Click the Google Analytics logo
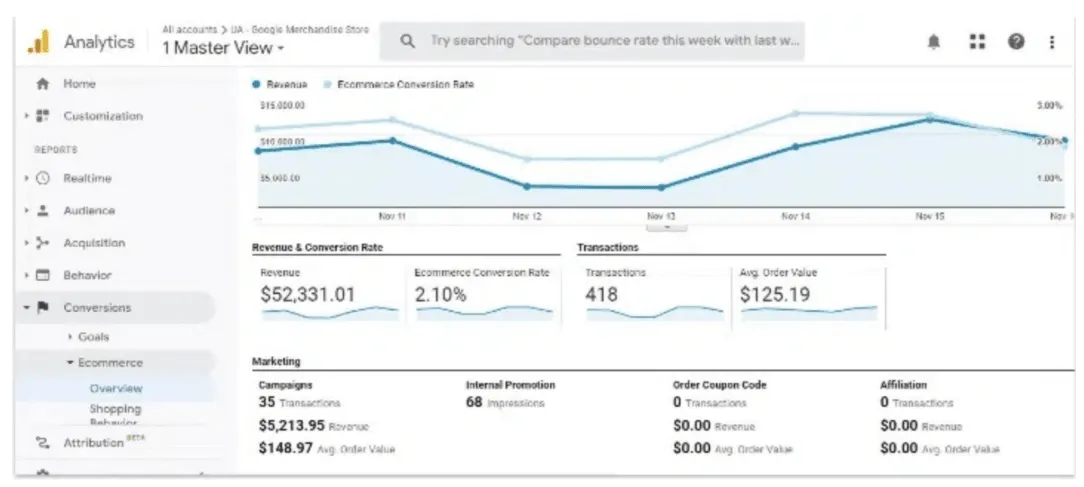Image resolution: width=1084 pixels, height=487 pixels. [x=39, y=42]
